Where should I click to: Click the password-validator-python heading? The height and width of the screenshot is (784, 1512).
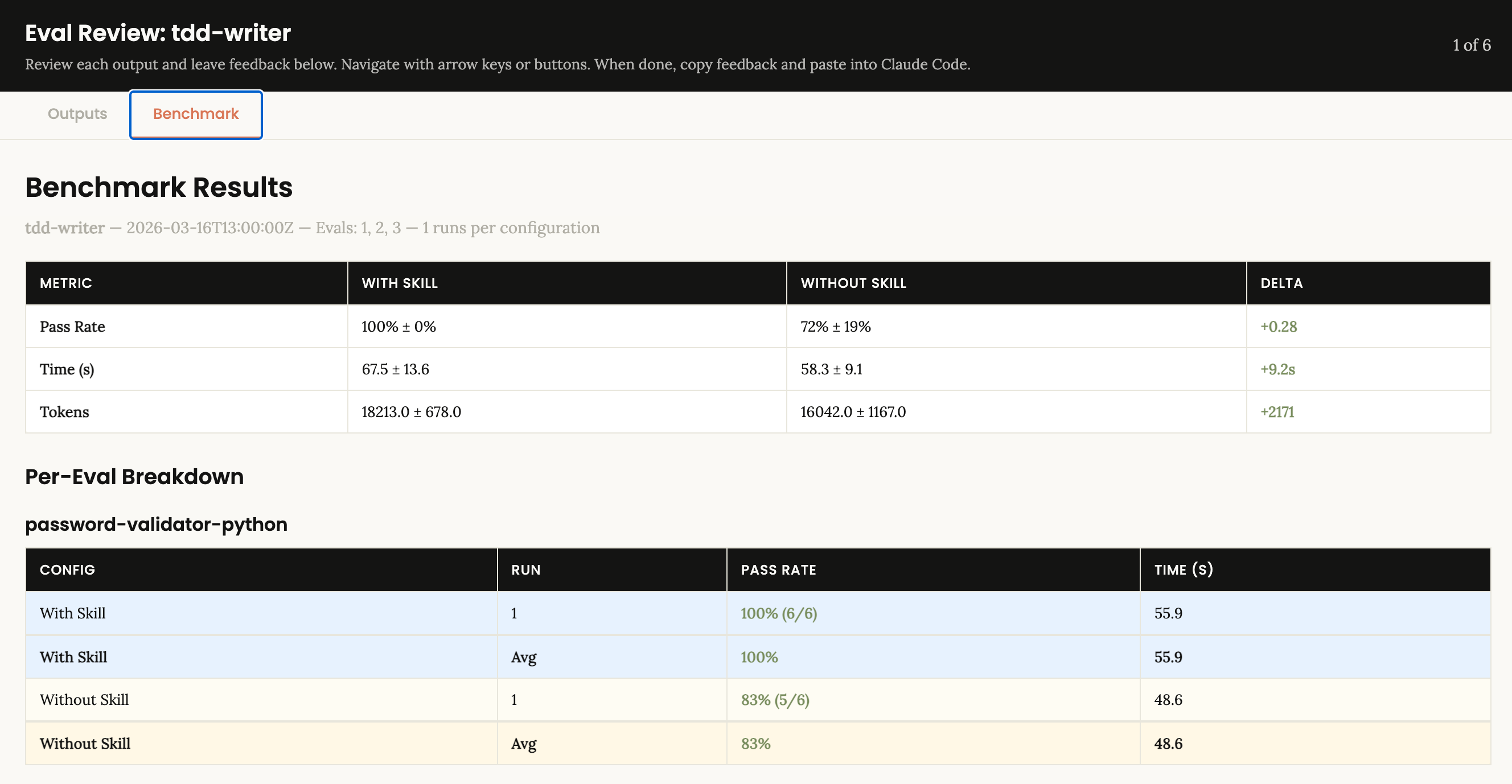pos(156,524)
